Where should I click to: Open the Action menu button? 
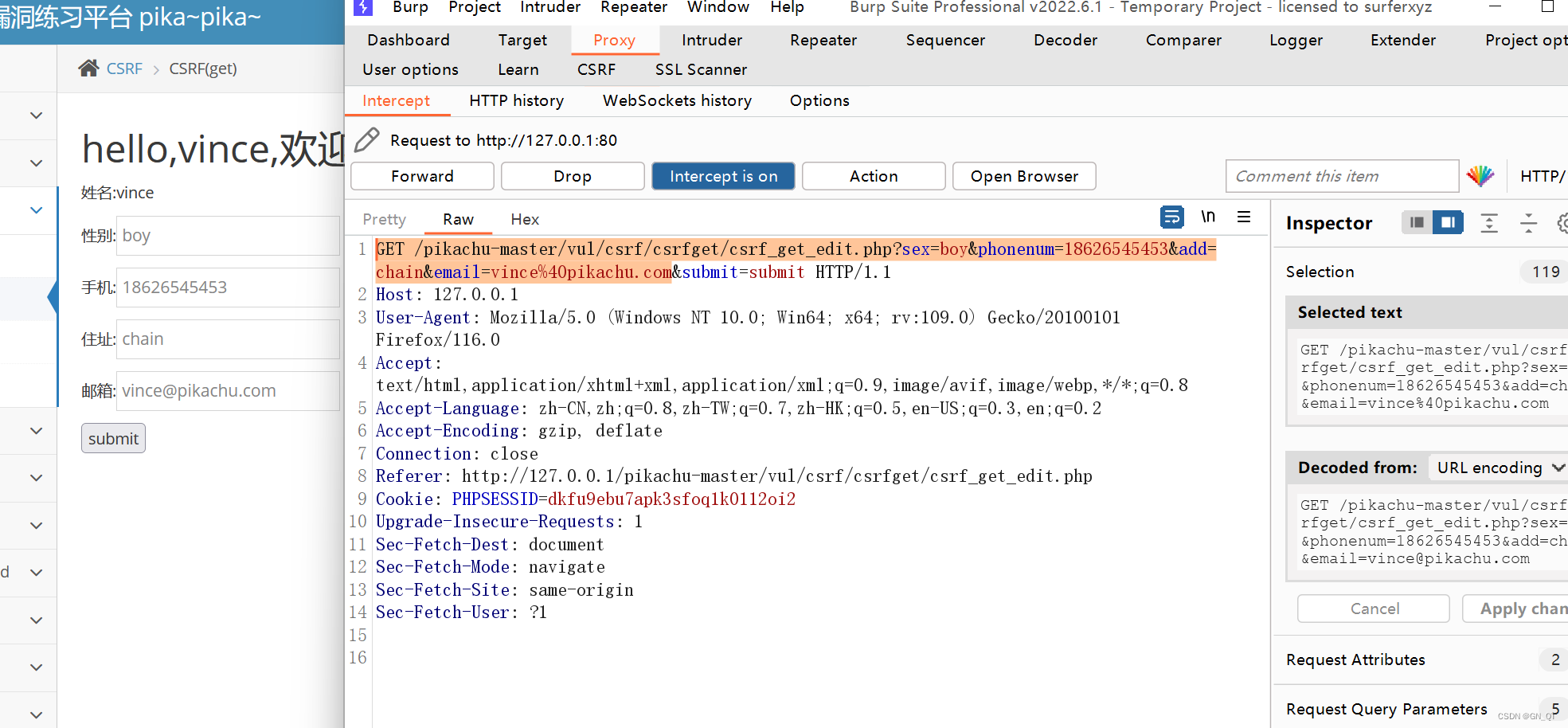(x=874, y=176)
